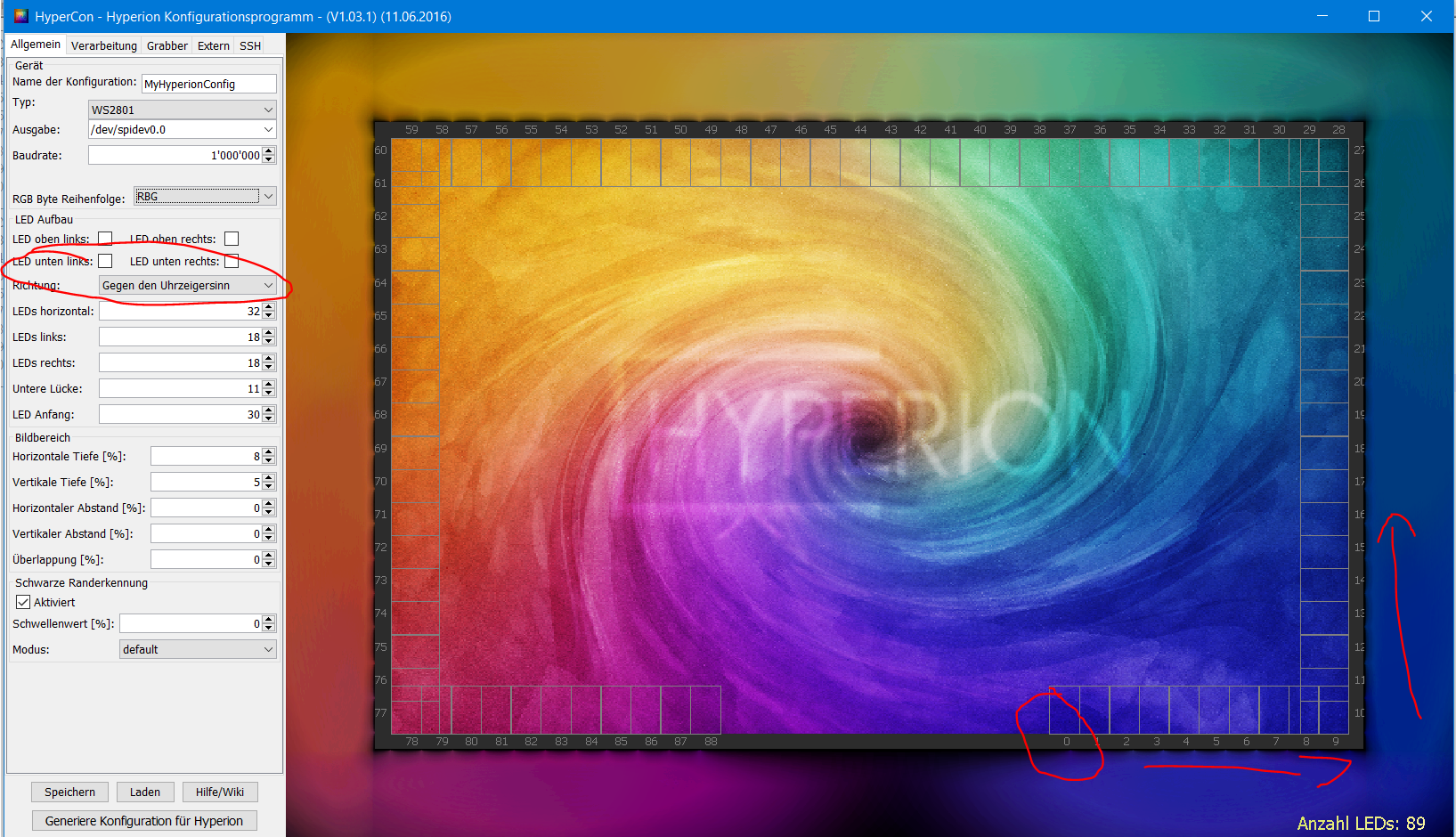This screenshot has width=1456, height=837.
Task: Increase Baudrate using the up spinner arrow
Action: [269, 151]
